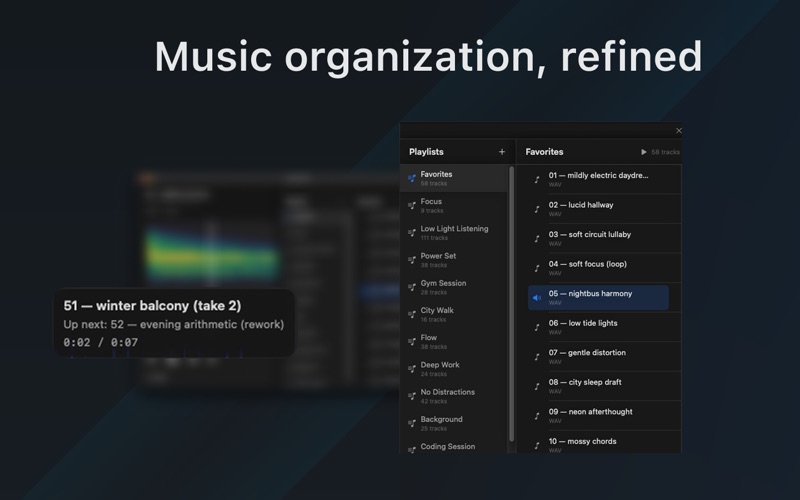This screenshot has width=800, height=500.
Task: Open the Focus playlist
Action: click(454, 206)
